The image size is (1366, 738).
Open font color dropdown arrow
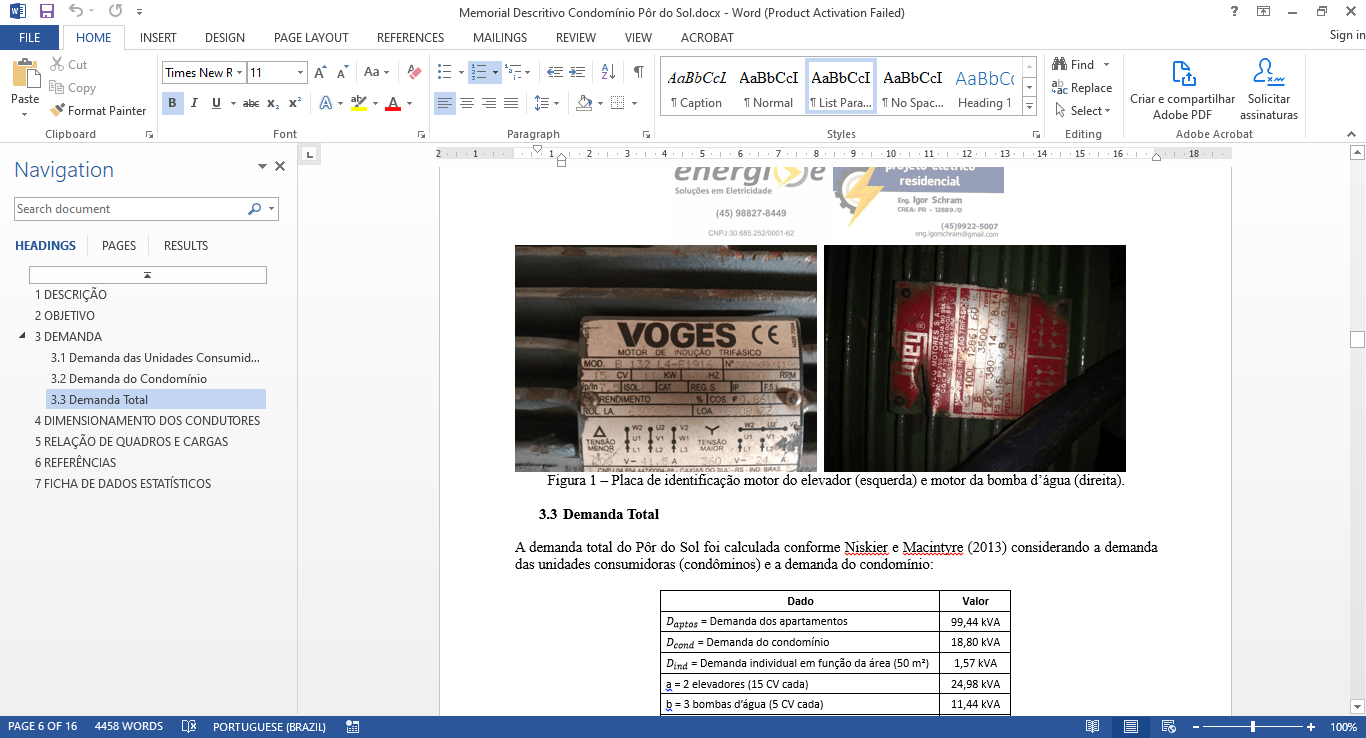pyautogui.click(x=409, y=103)
